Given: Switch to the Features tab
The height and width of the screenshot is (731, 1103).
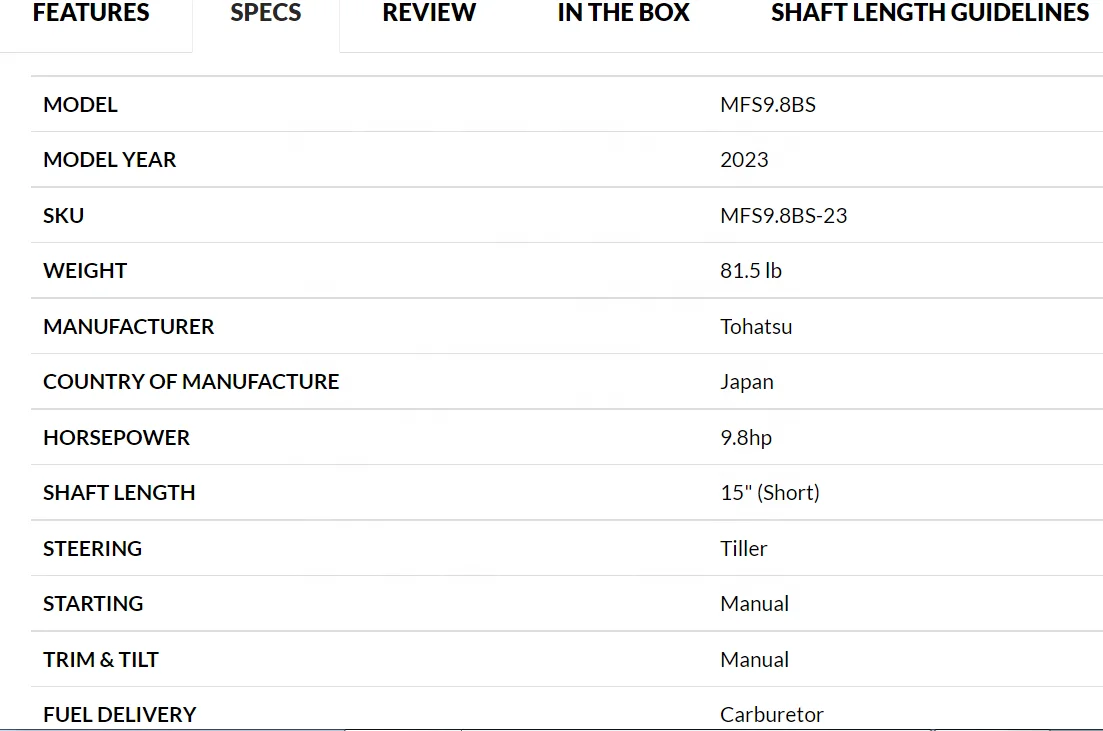Looking at the screenshot, I should tap(91, 14).
